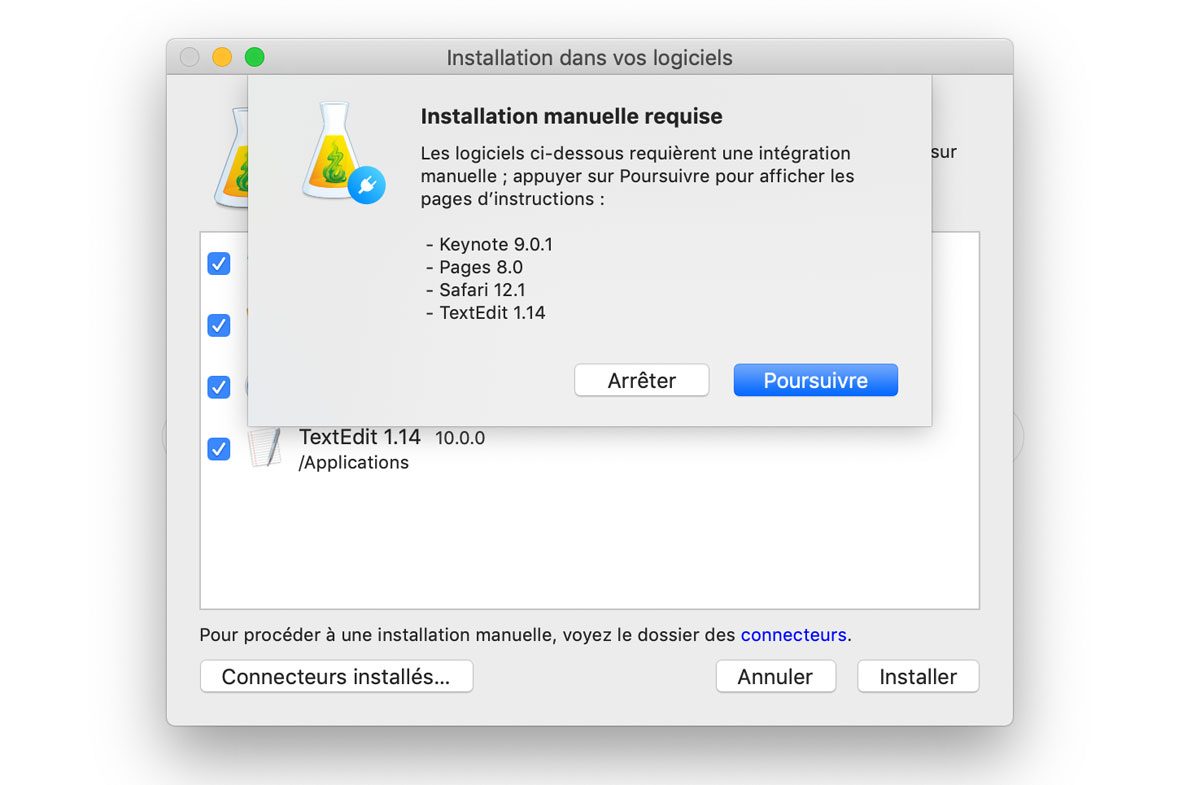Click the green zoom window button

coord(255,57)
